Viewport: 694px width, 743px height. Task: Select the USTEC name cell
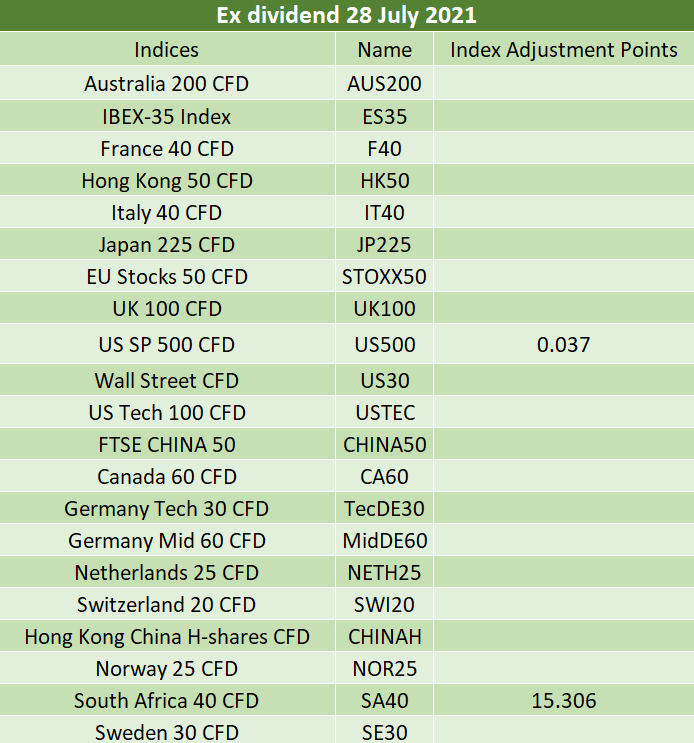385,413
